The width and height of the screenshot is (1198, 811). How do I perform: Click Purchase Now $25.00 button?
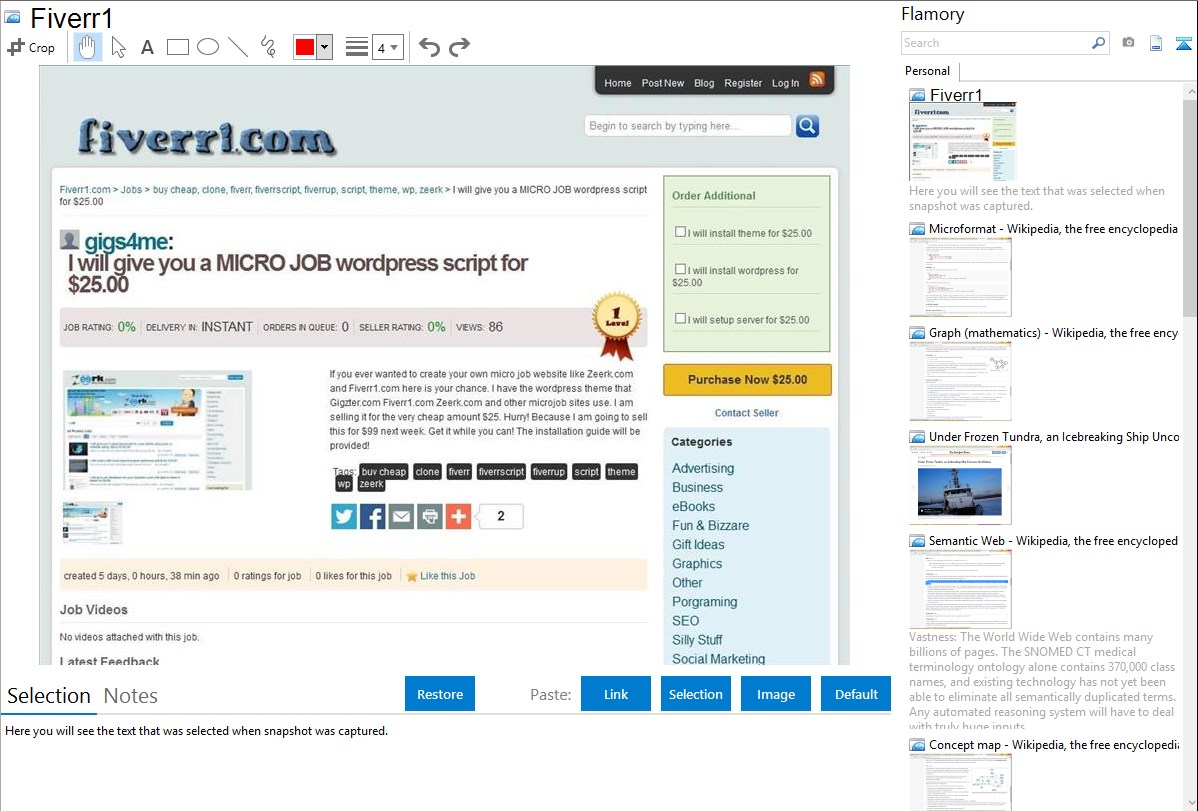point(747,380)
